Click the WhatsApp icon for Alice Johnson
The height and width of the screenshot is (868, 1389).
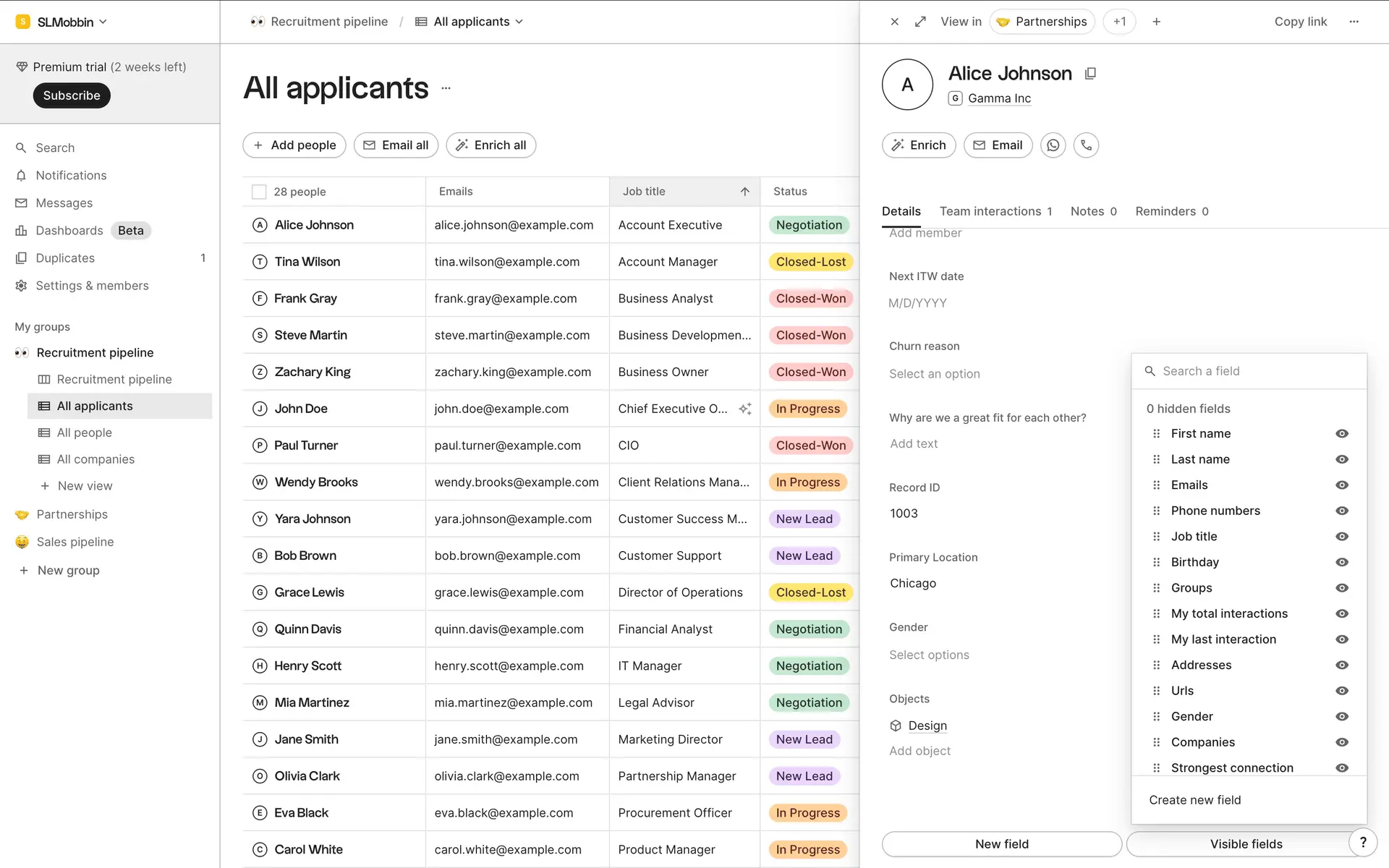1053,145
